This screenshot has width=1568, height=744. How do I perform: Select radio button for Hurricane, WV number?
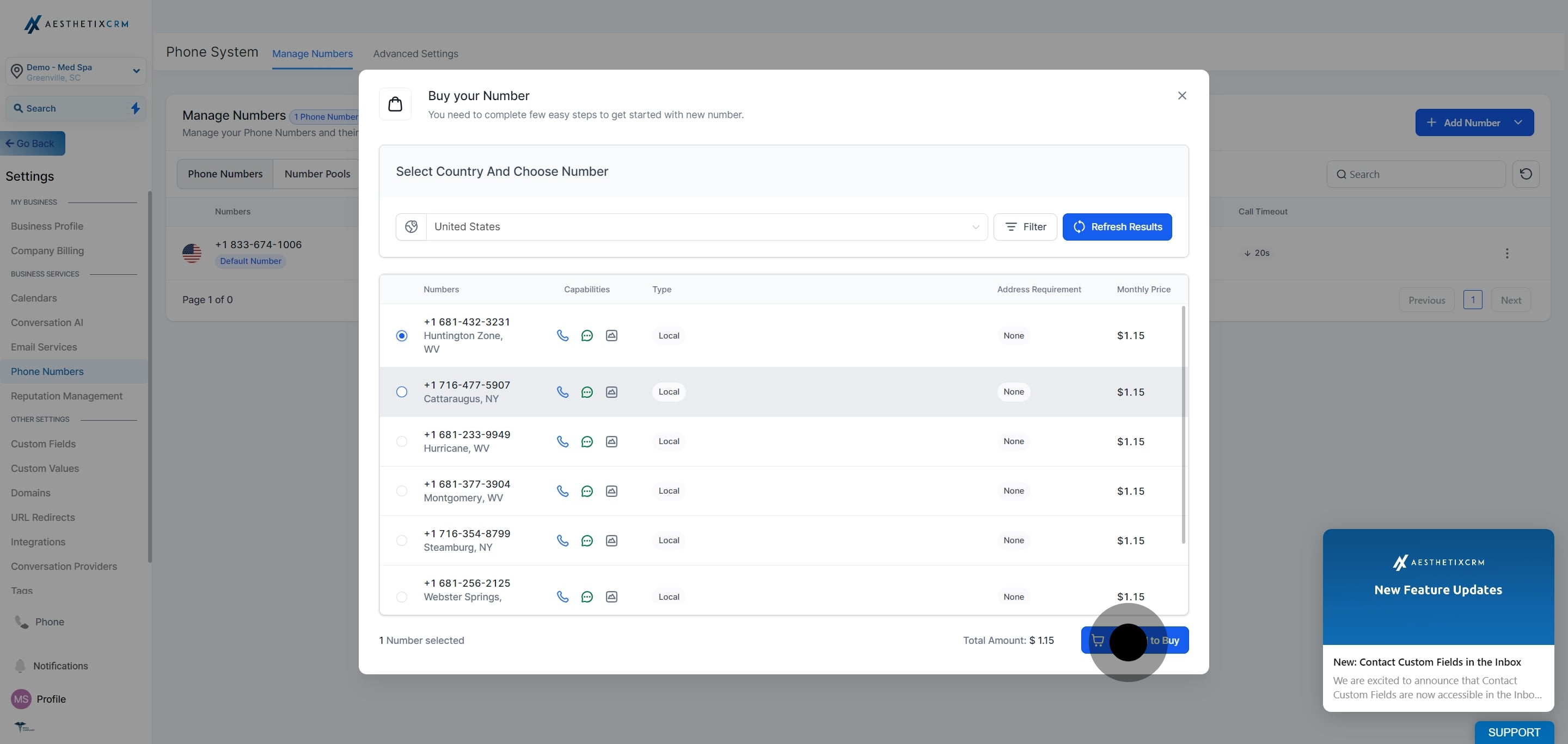[402, 441]
